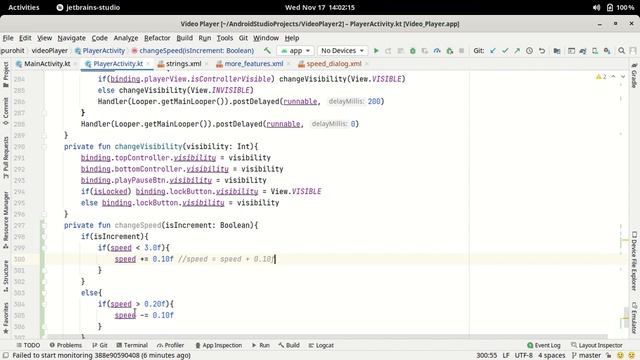Open the No Devices selector dropdown

[342, 51]
